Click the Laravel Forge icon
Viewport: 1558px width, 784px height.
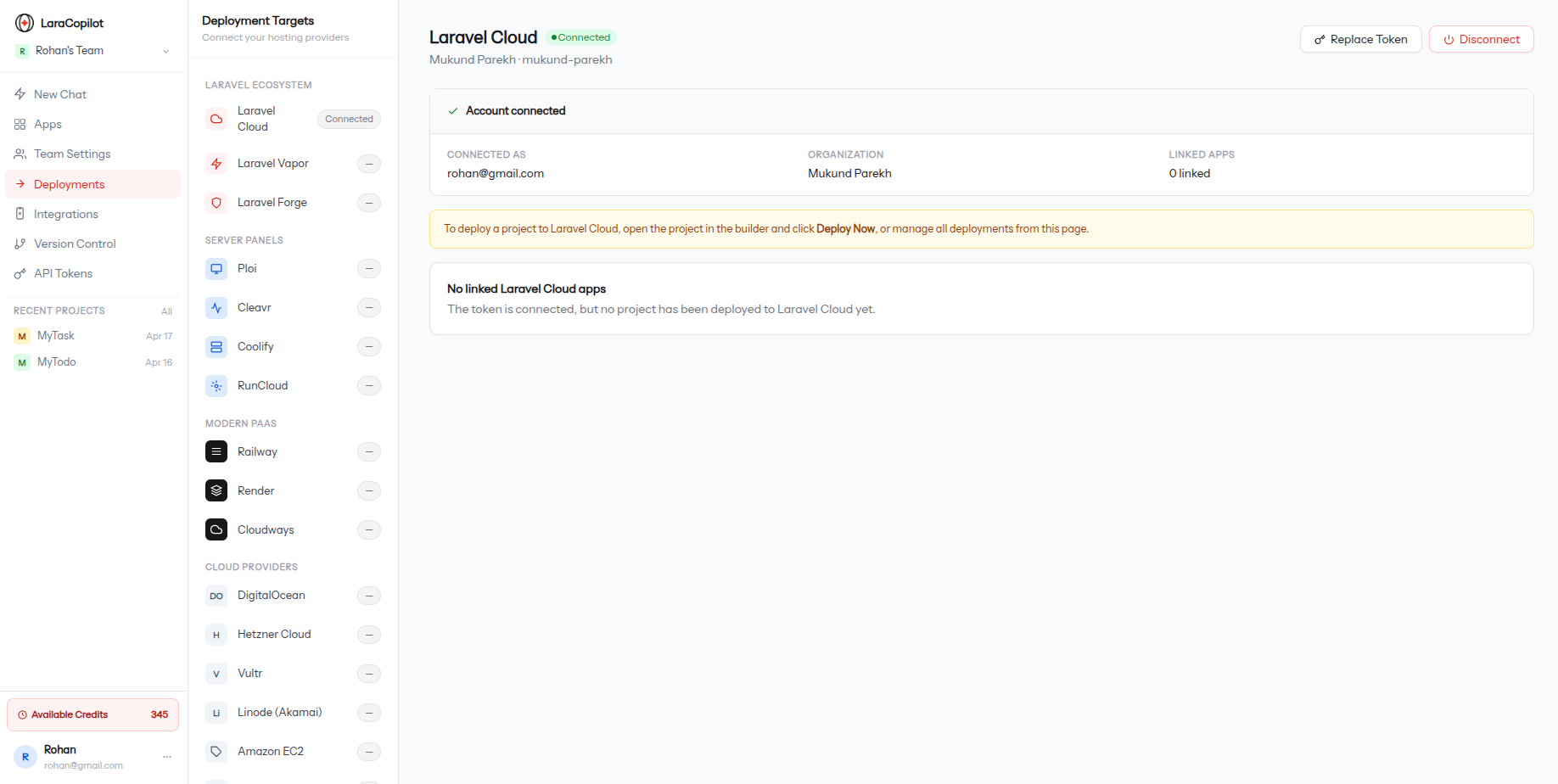216,202
